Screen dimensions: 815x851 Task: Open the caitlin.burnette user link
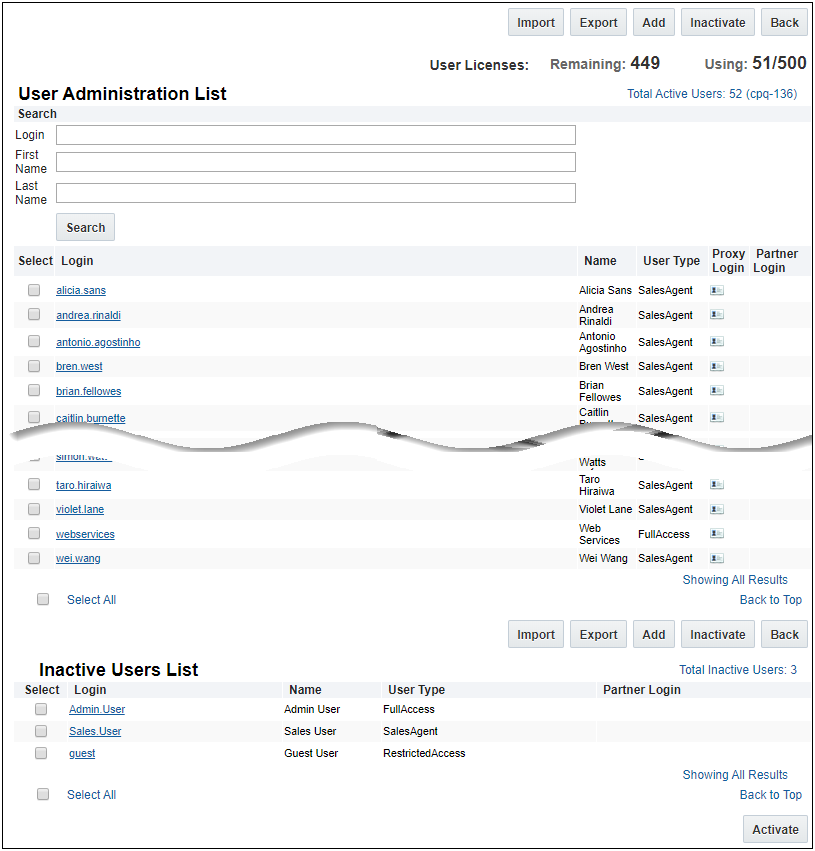coord(91,418)
